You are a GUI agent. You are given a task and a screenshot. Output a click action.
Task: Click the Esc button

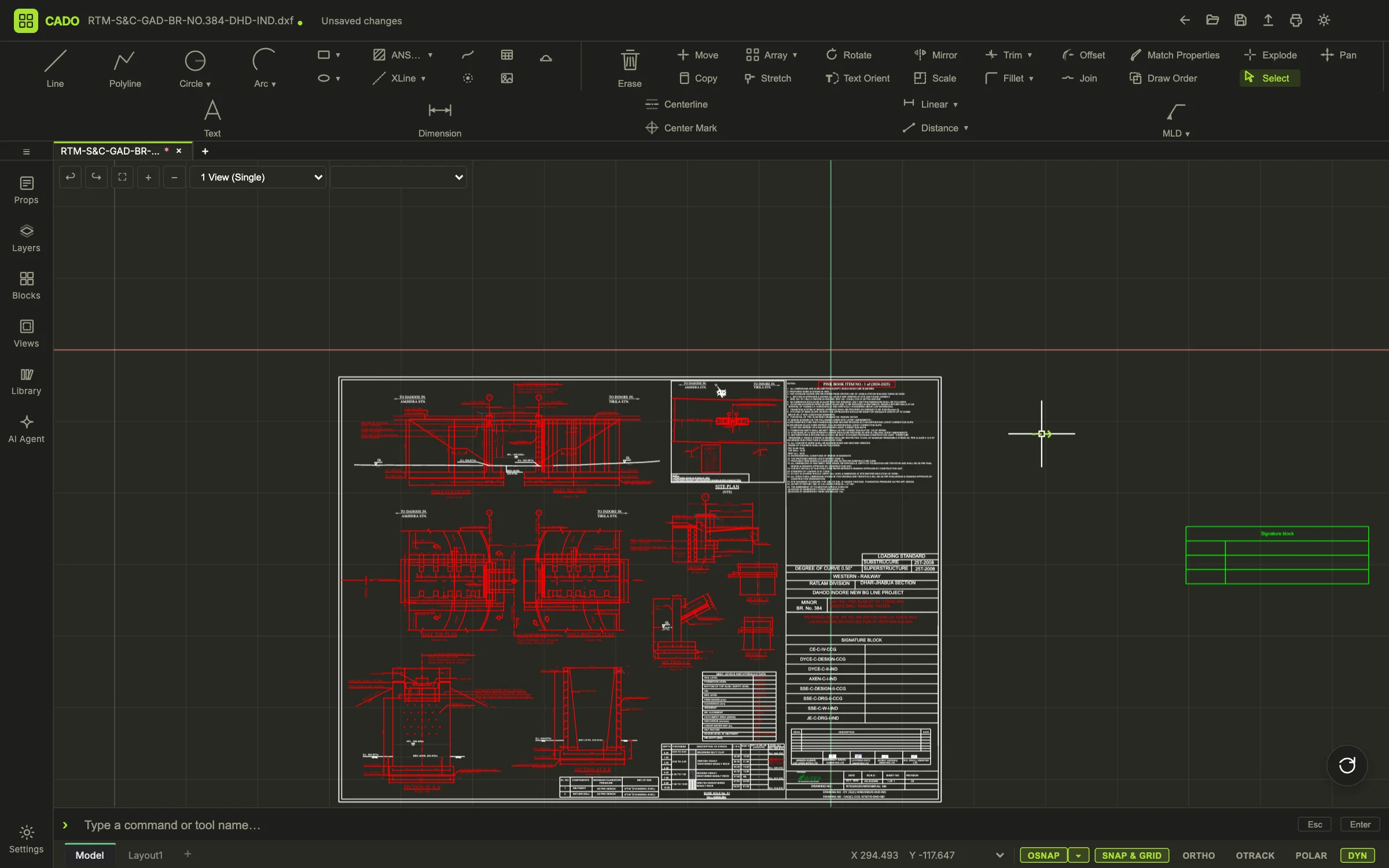coord(1314,825)
